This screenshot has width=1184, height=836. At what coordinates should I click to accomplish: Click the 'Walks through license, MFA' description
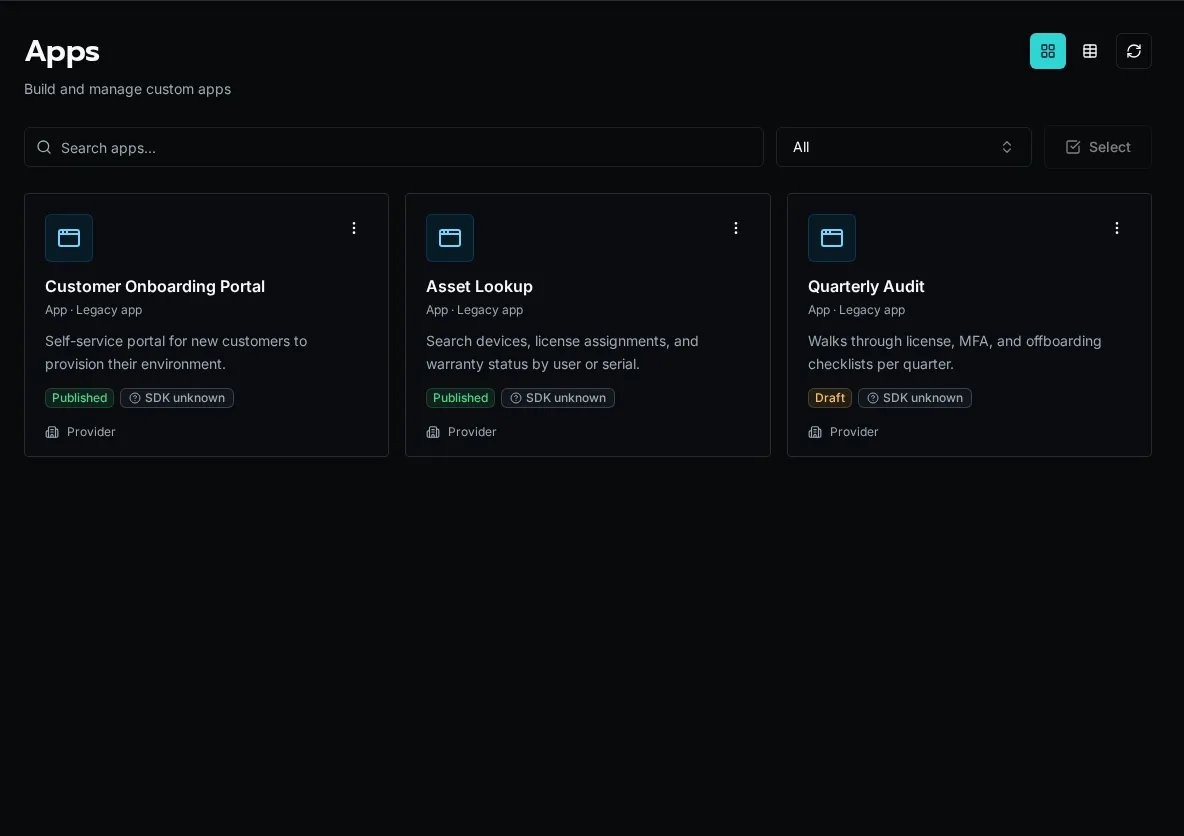point(954,353)
